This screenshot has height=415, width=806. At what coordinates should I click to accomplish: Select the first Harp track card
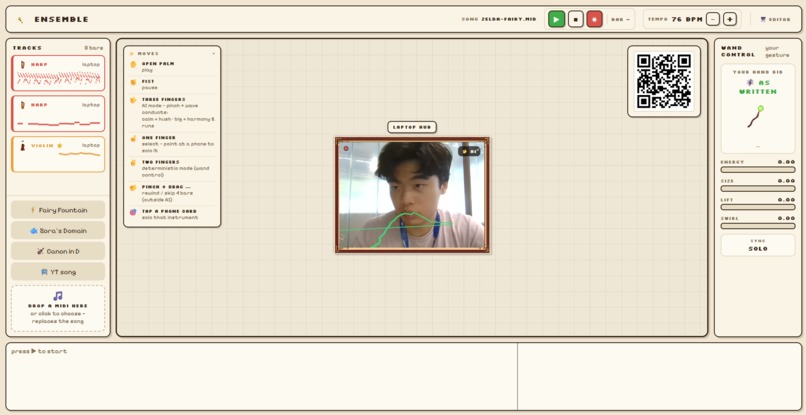point(58,73)
